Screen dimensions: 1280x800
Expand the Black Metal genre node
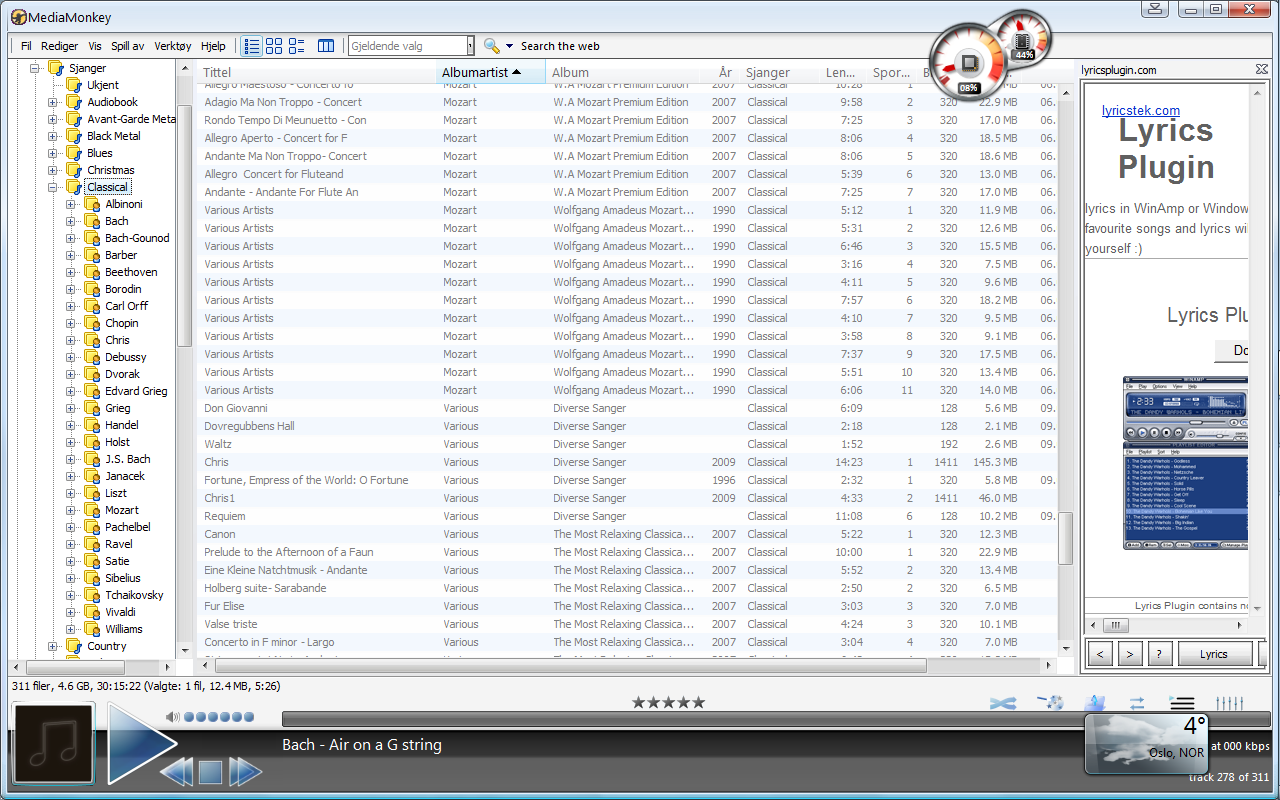pos(53,136)
